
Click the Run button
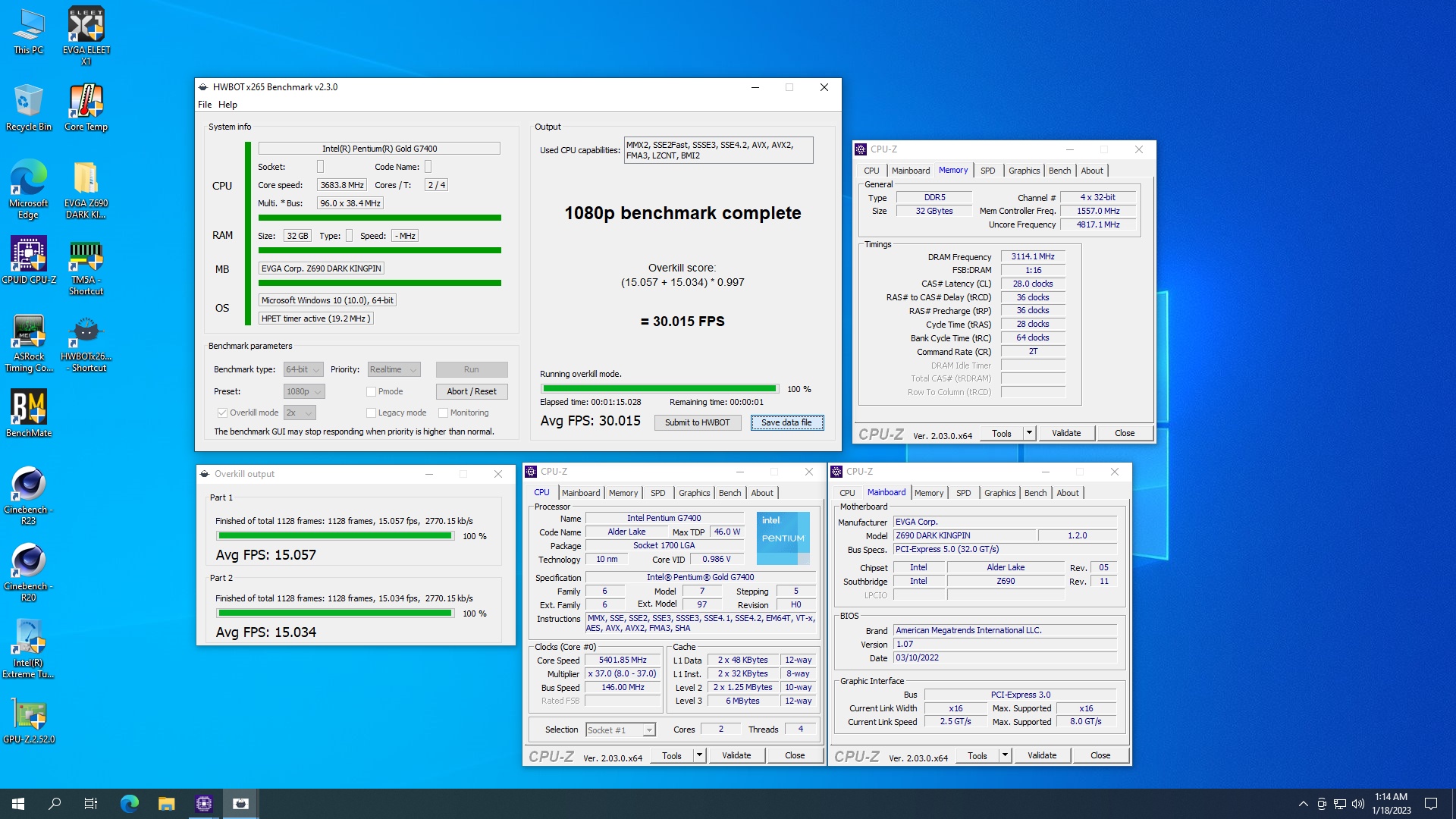coord(472,369)
